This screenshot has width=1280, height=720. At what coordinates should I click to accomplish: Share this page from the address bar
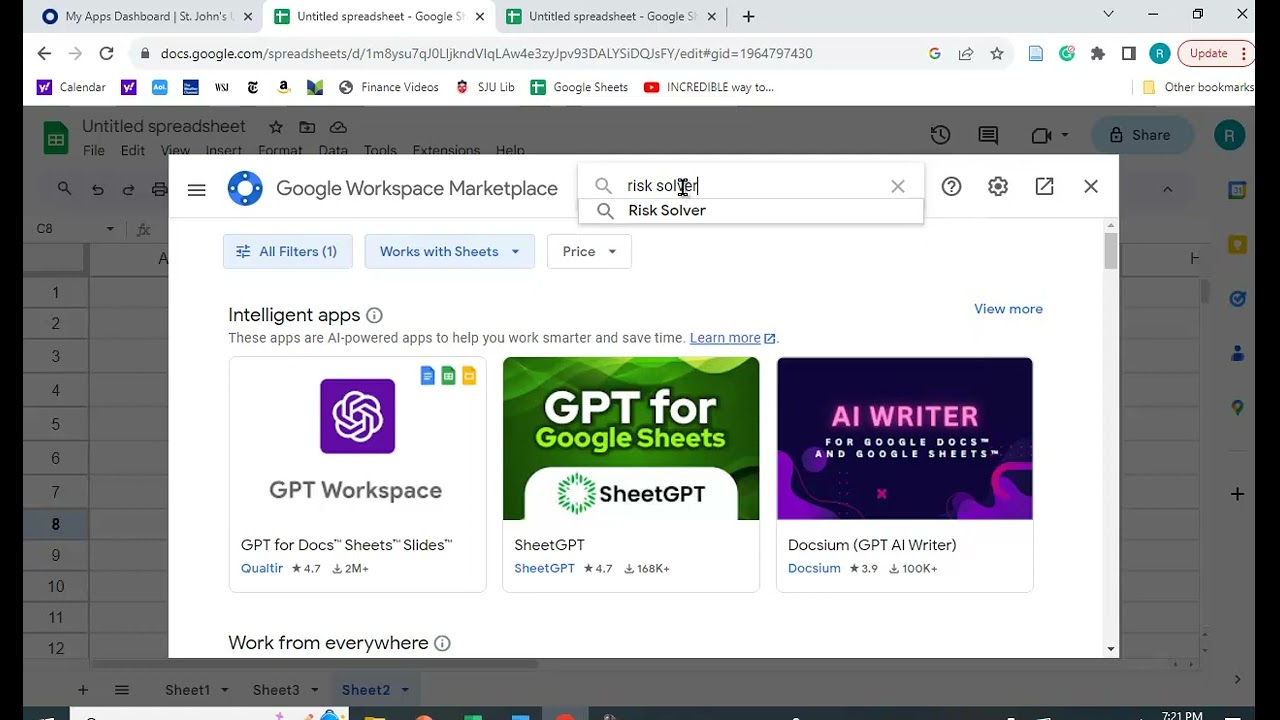pyautogui.click(x=966, y=53)
